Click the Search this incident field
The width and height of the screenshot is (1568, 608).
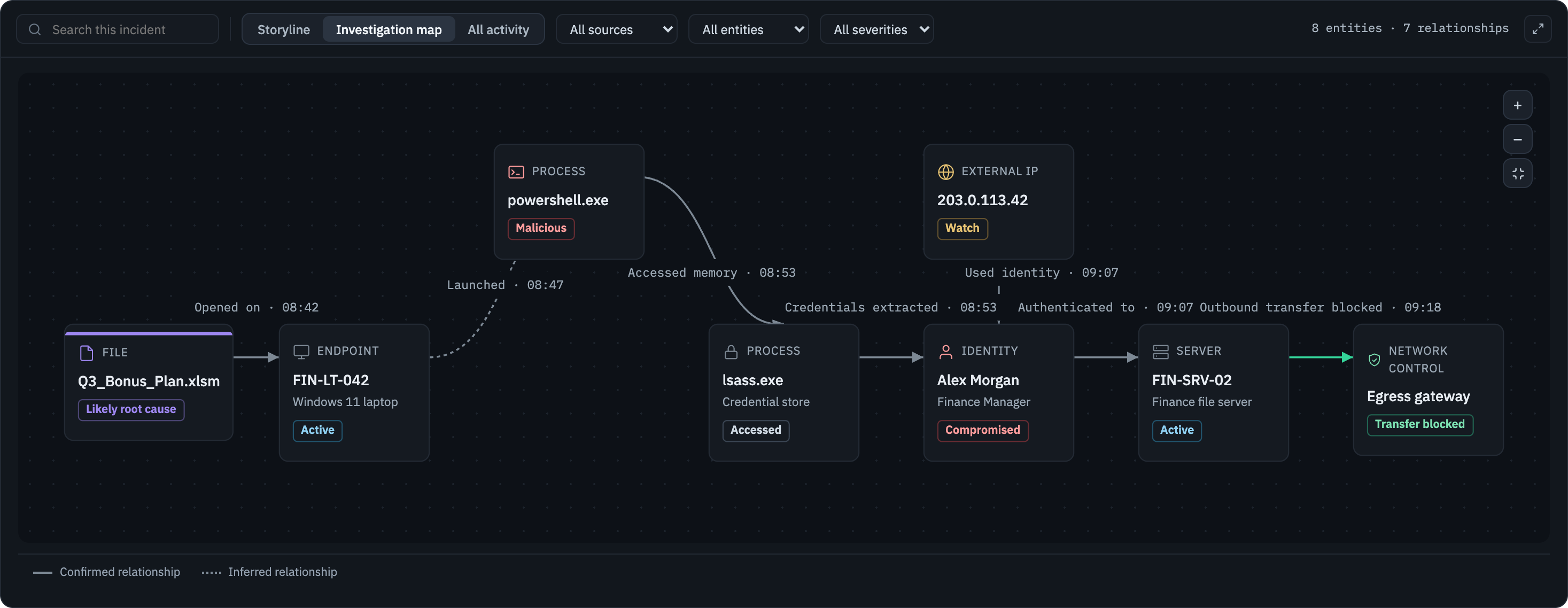118,29
